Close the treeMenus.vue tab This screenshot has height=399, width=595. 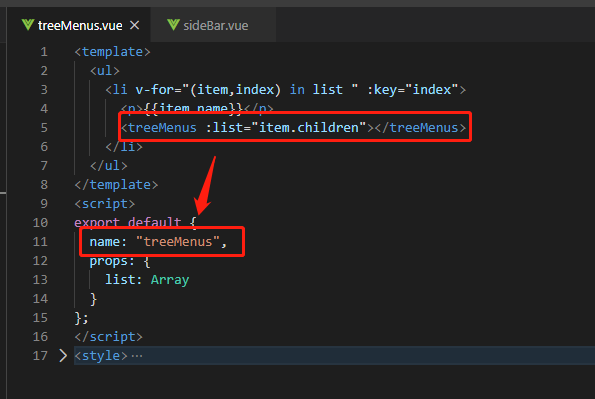(134, 25)
